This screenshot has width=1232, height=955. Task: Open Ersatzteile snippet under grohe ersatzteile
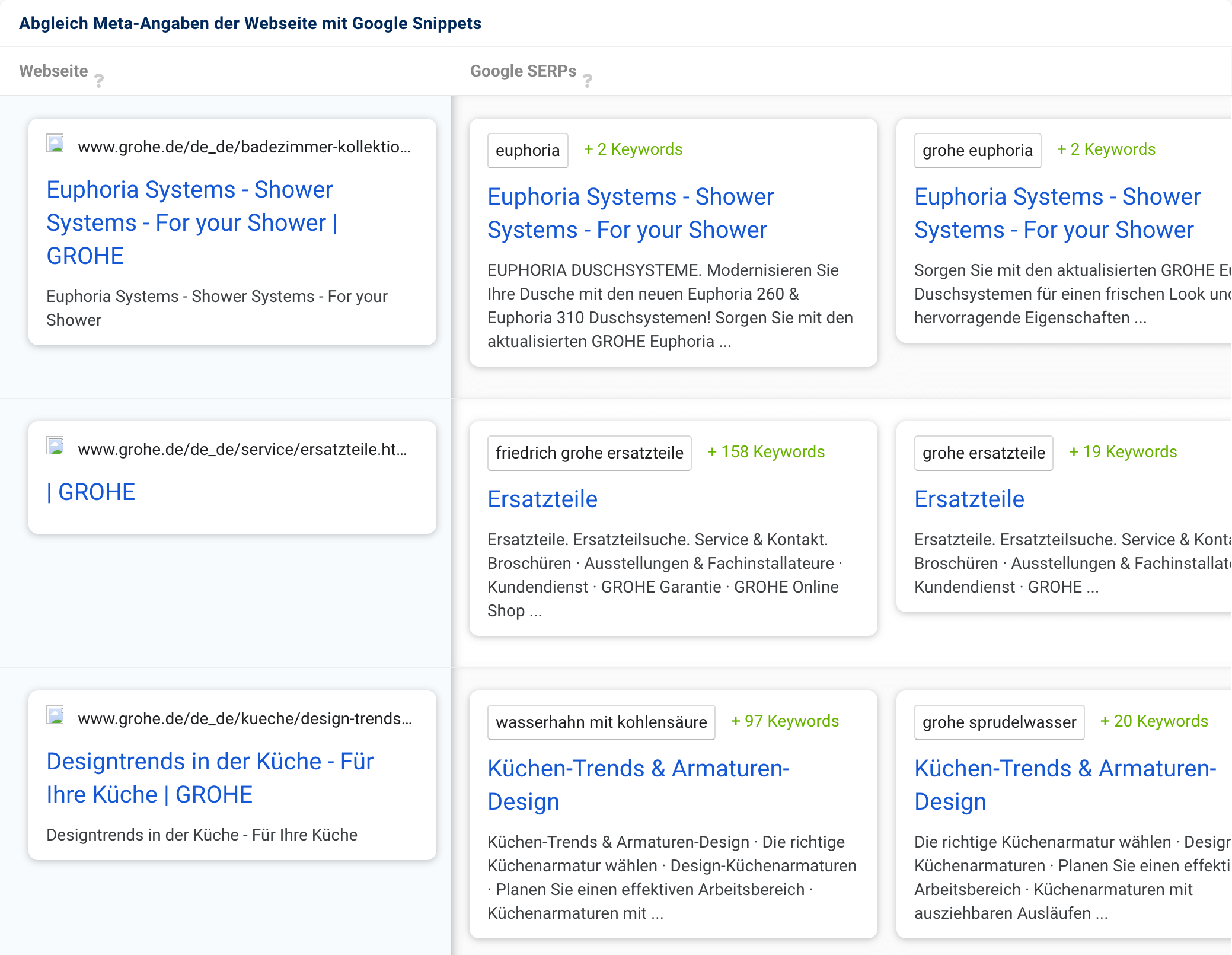click(969, 499)
